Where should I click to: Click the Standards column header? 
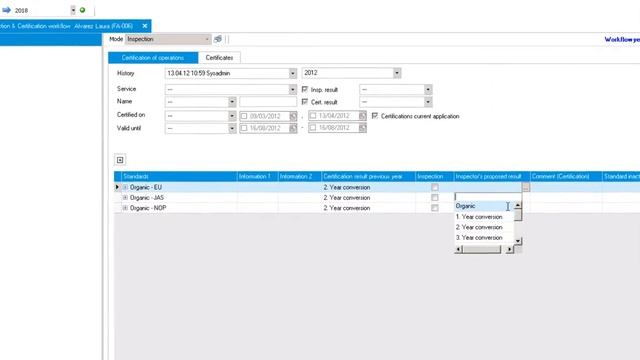tap(179, 176)
